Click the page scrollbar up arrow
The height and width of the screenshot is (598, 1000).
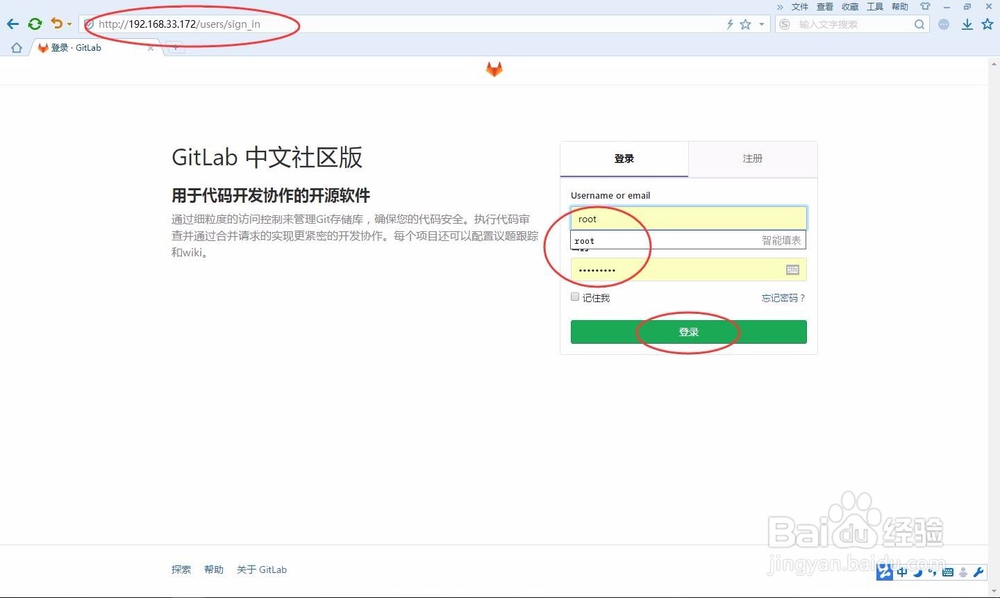pyautogui.click(x=994, y=64)
